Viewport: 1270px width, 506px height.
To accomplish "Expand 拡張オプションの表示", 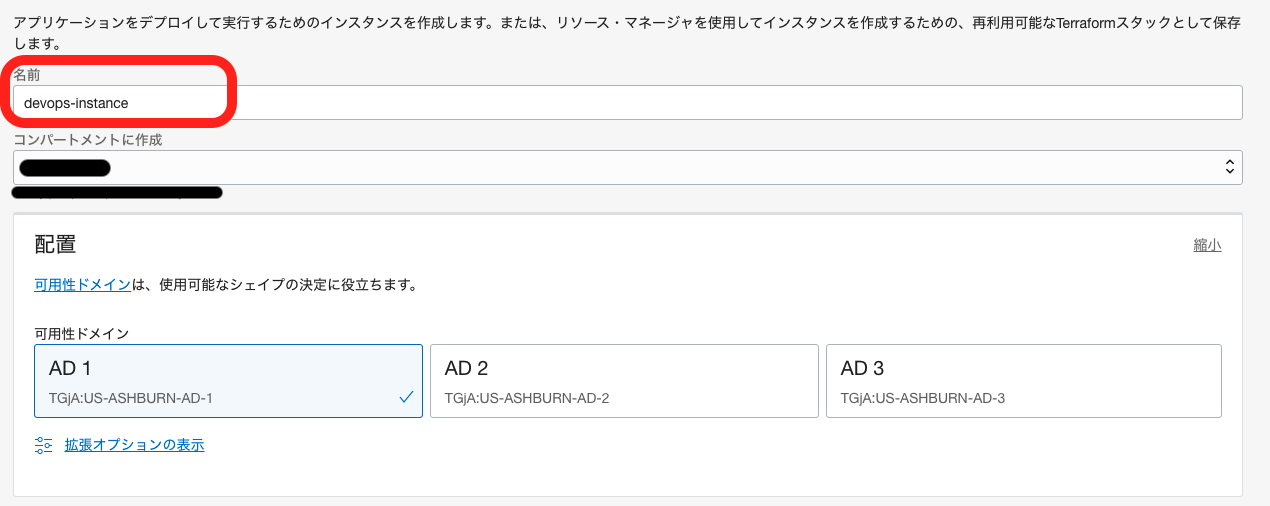I will click(134, 445).
